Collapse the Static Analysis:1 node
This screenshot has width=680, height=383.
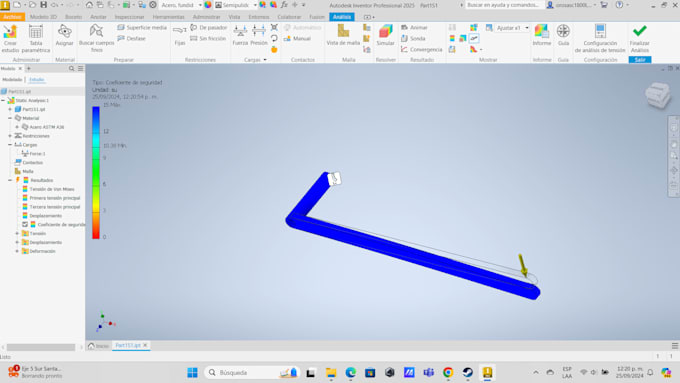tap(3, 100)
